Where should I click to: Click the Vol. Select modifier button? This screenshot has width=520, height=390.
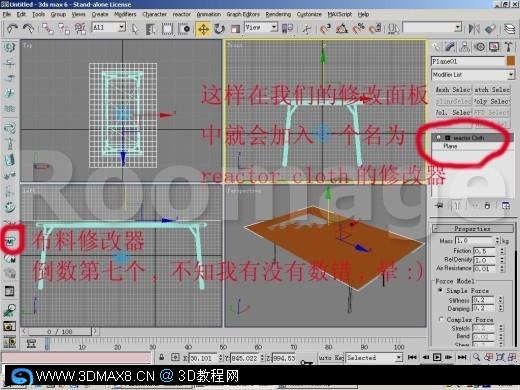pos(454,113)
